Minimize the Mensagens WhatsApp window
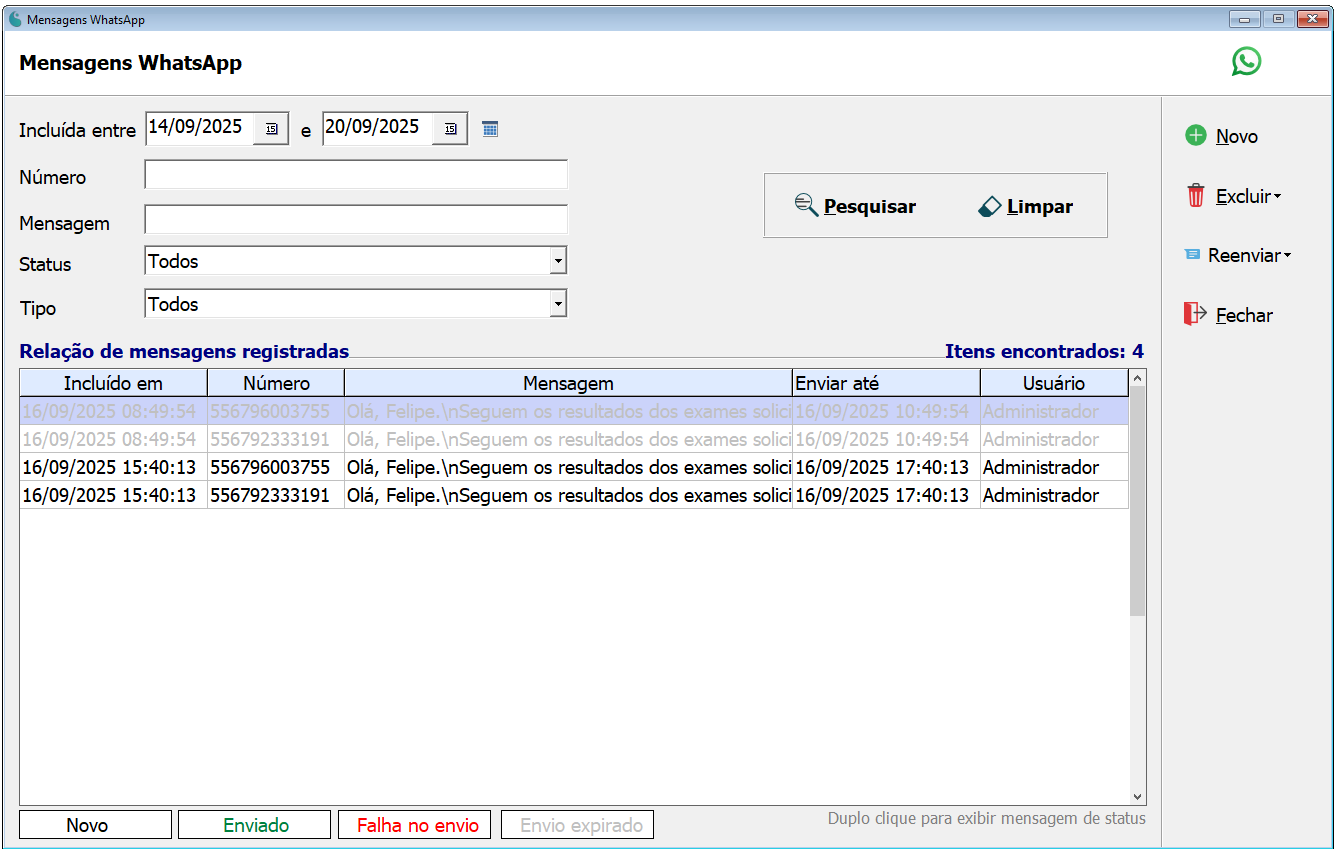This screenshot has height=849, width=1335. coord(1245,19)
